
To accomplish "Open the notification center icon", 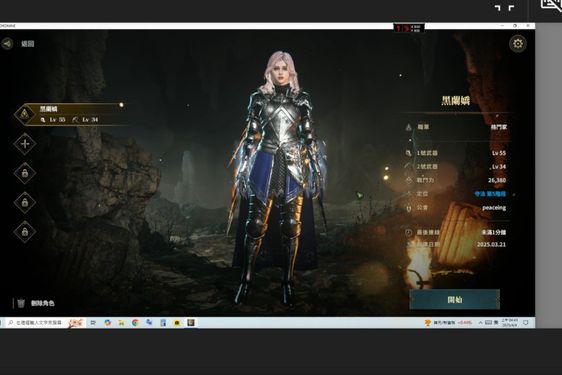I will tap(525, 323).
